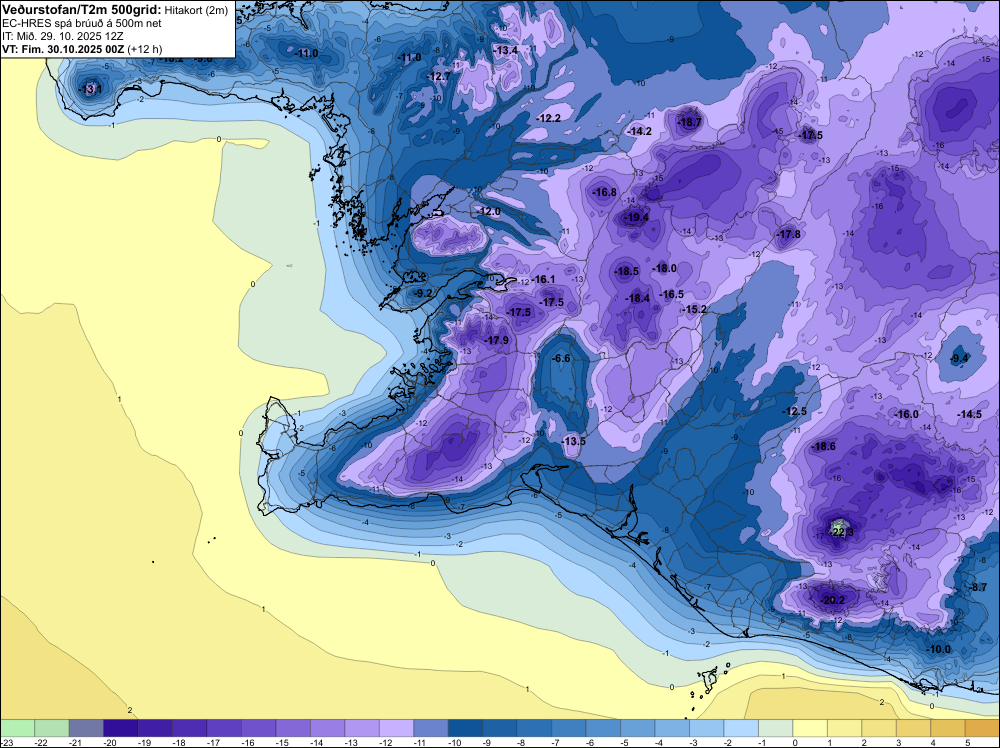Image resolution: width=1000 pixels, height=748 pixels.
Task: Click the map title Veðurstofan/T2m 500grid
Action: click(82, 10)
